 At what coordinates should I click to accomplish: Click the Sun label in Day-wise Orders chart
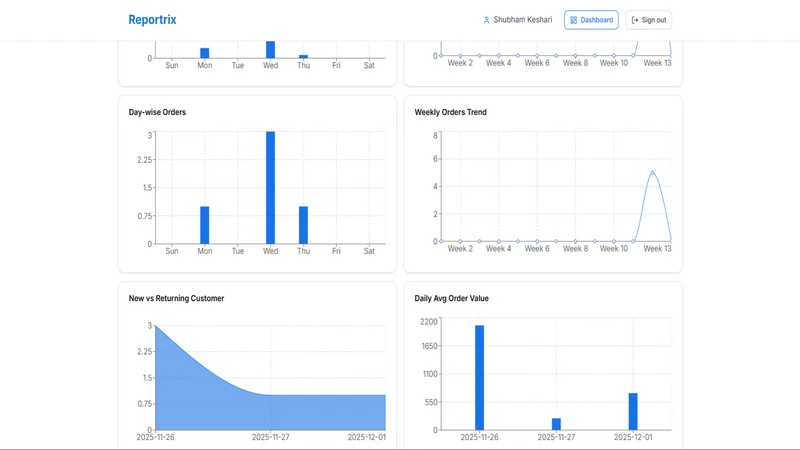click(x=172, y=251)
